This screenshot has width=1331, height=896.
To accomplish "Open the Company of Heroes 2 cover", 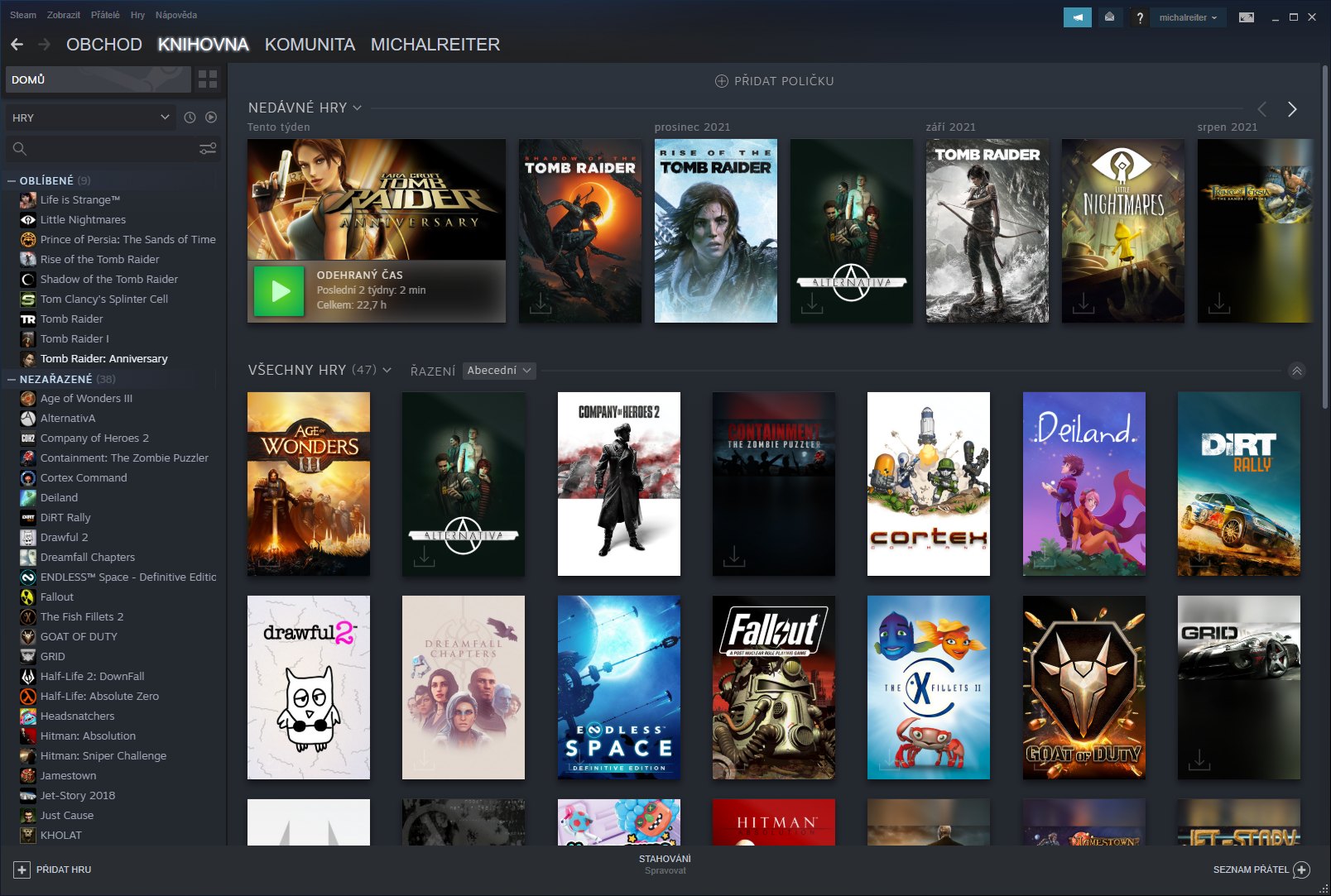I will coord(619,484).
